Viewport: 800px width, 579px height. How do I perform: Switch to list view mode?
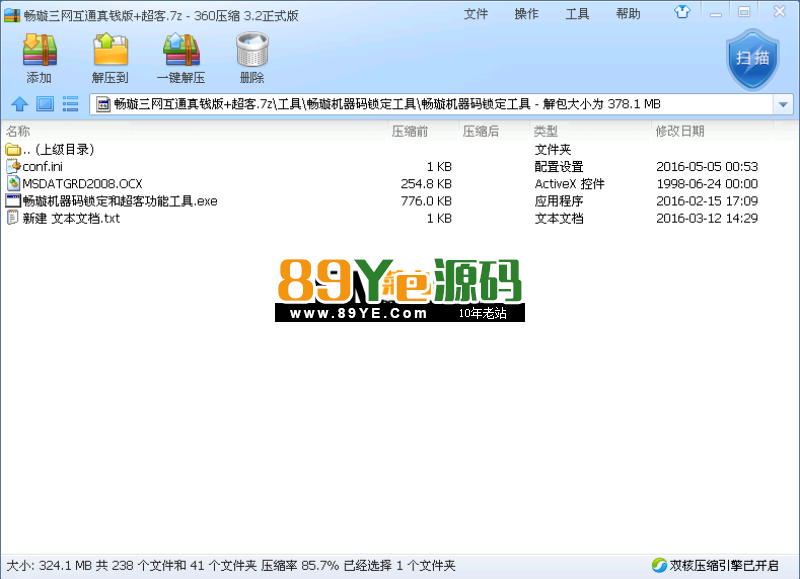[70, 104]
